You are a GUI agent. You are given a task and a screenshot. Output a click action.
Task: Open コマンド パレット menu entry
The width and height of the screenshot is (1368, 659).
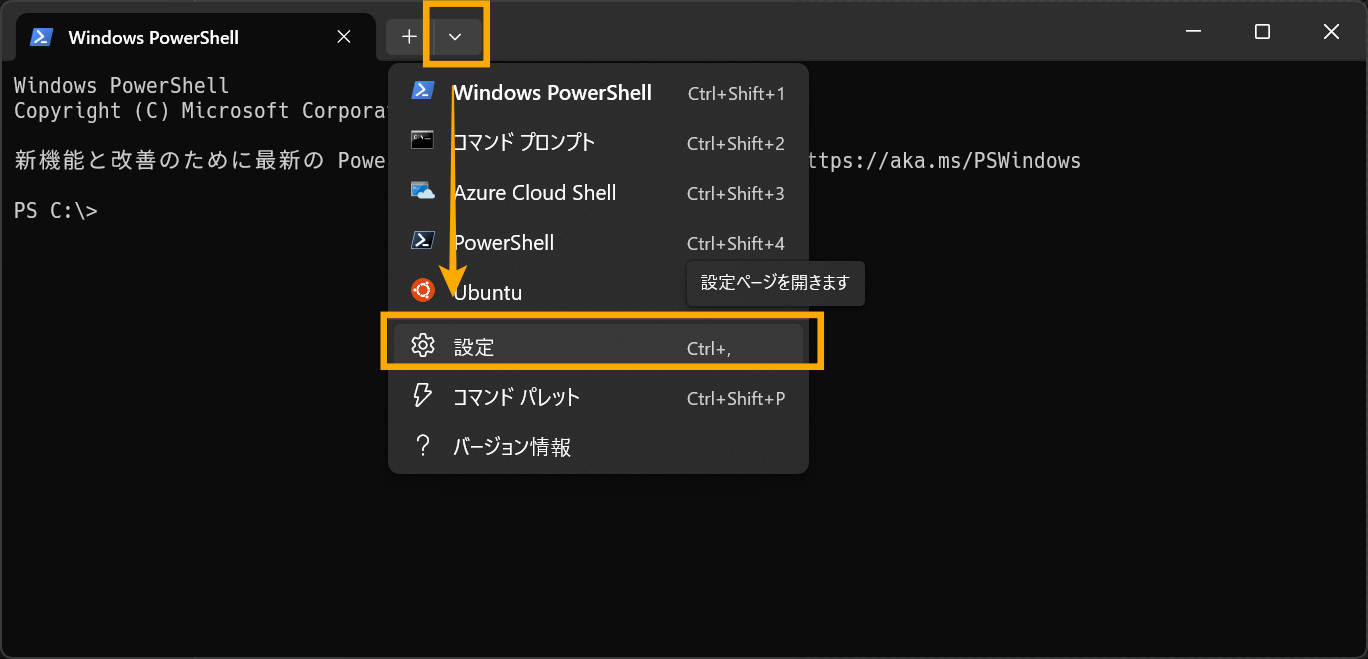pos(598,397)
